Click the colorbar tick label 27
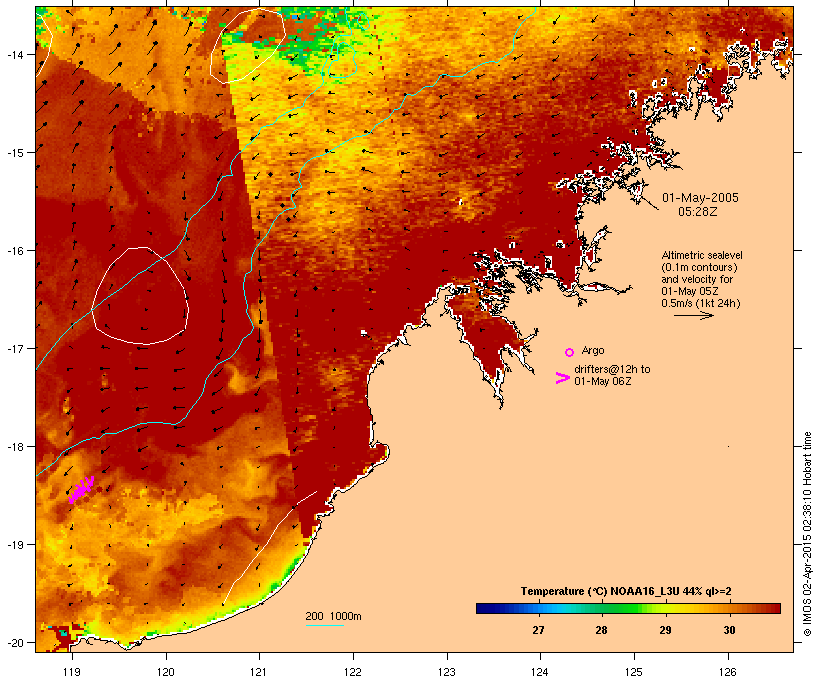 538,630
